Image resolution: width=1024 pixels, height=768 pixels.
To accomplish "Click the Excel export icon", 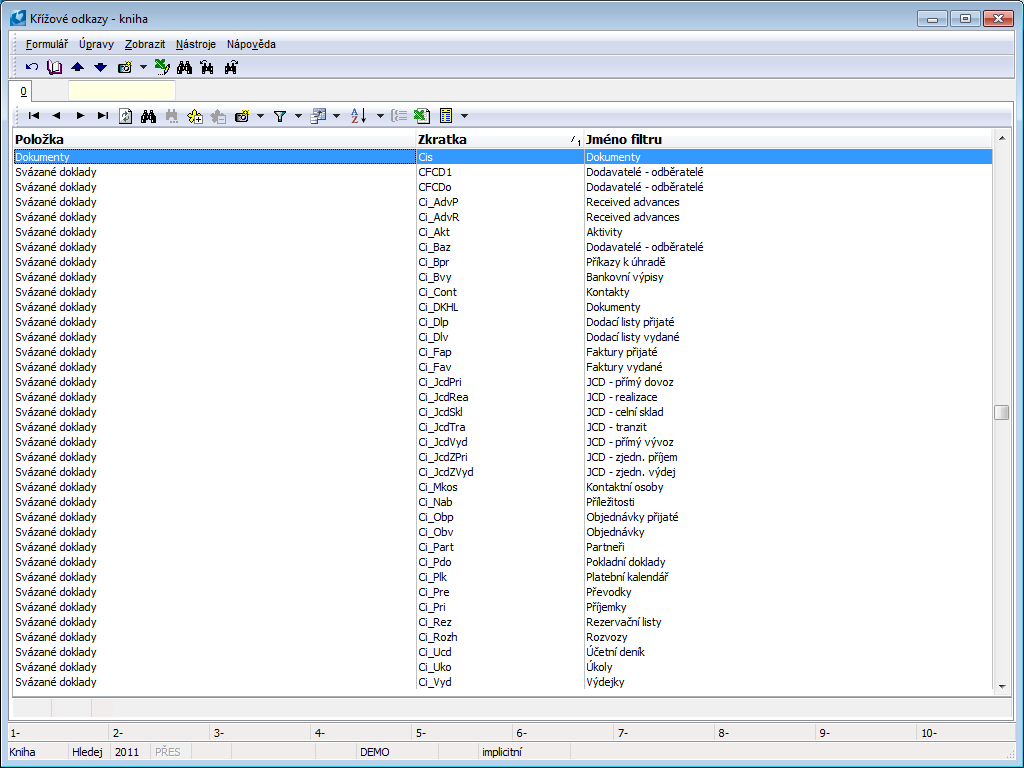I will click(422, 116).
